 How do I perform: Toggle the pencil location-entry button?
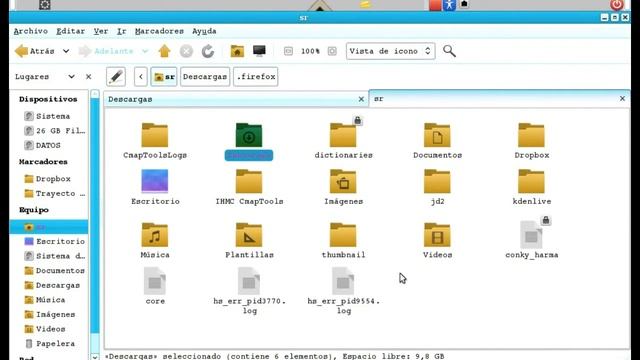tap(116, 77)
